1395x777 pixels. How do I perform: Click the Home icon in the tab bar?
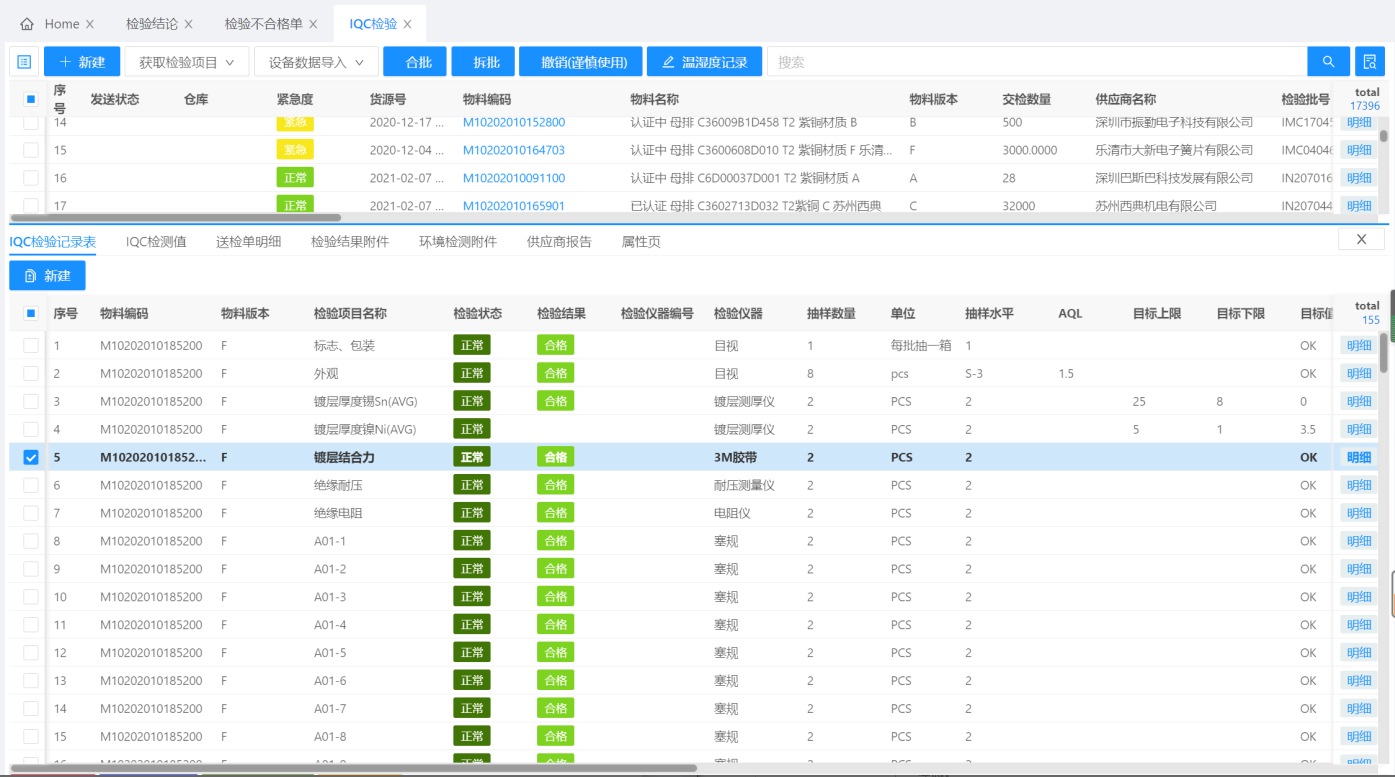(27, 24)
